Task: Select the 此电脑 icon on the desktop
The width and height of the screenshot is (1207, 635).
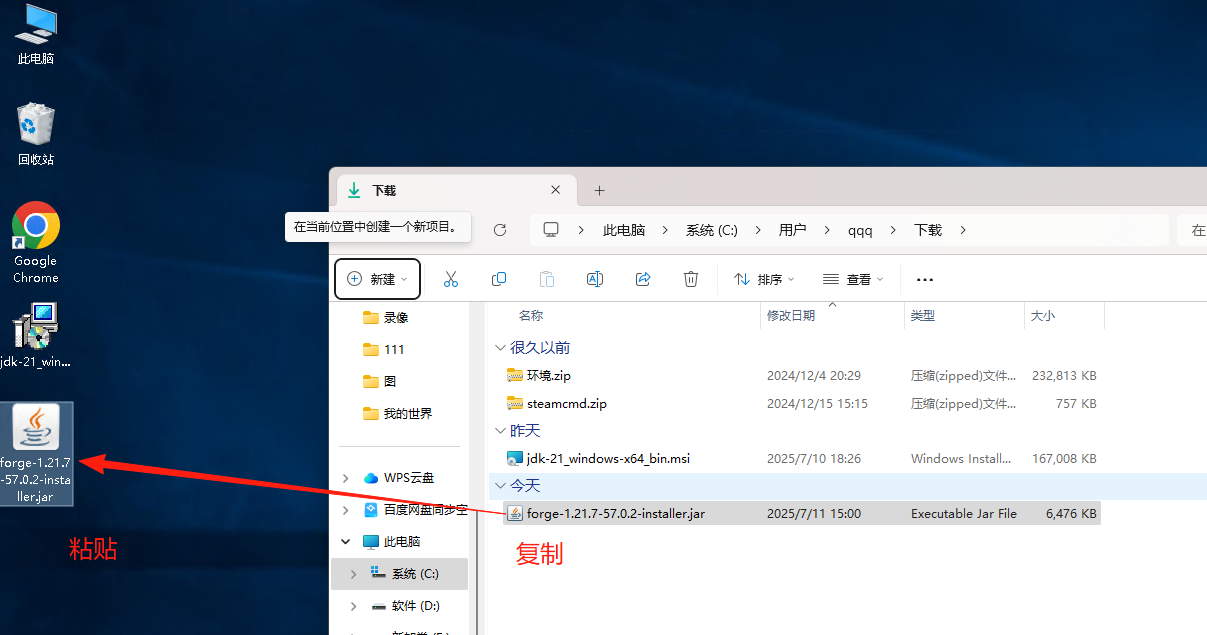Action: [36, 34]
